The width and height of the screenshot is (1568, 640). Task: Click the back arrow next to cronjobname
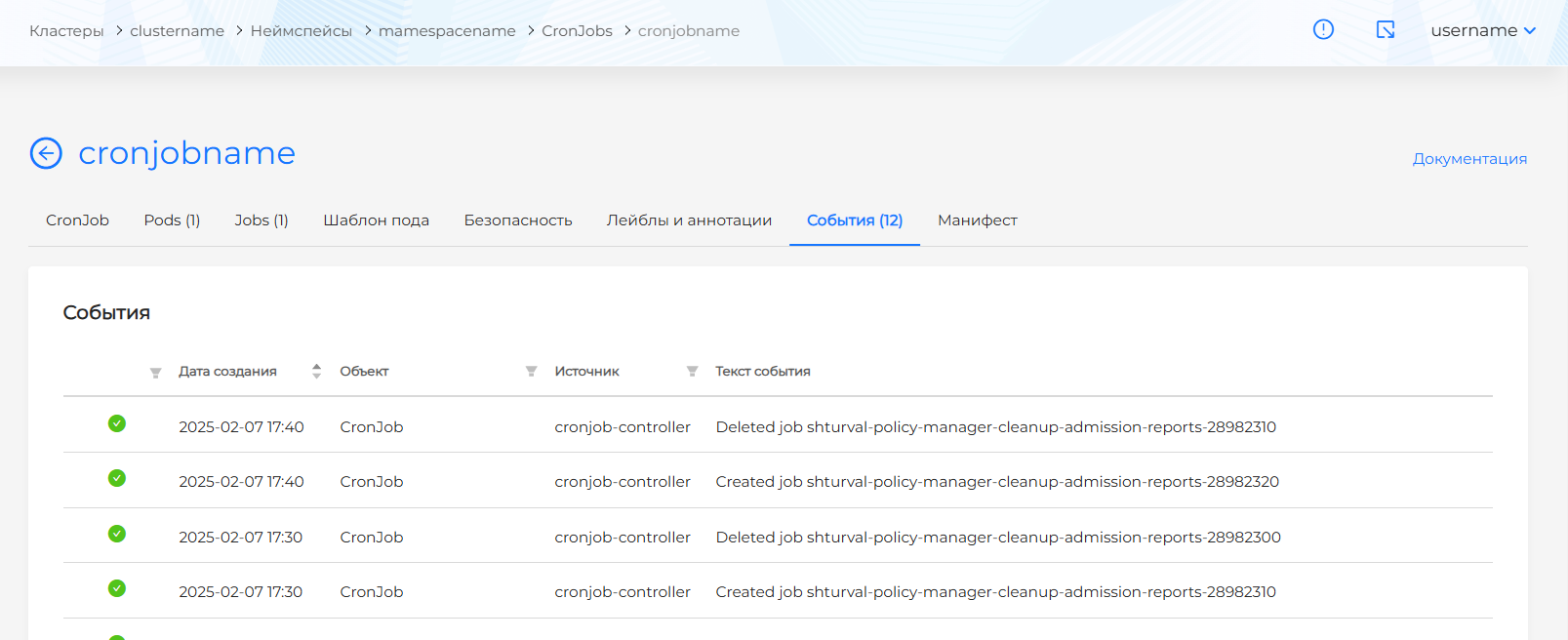(46, 153)
